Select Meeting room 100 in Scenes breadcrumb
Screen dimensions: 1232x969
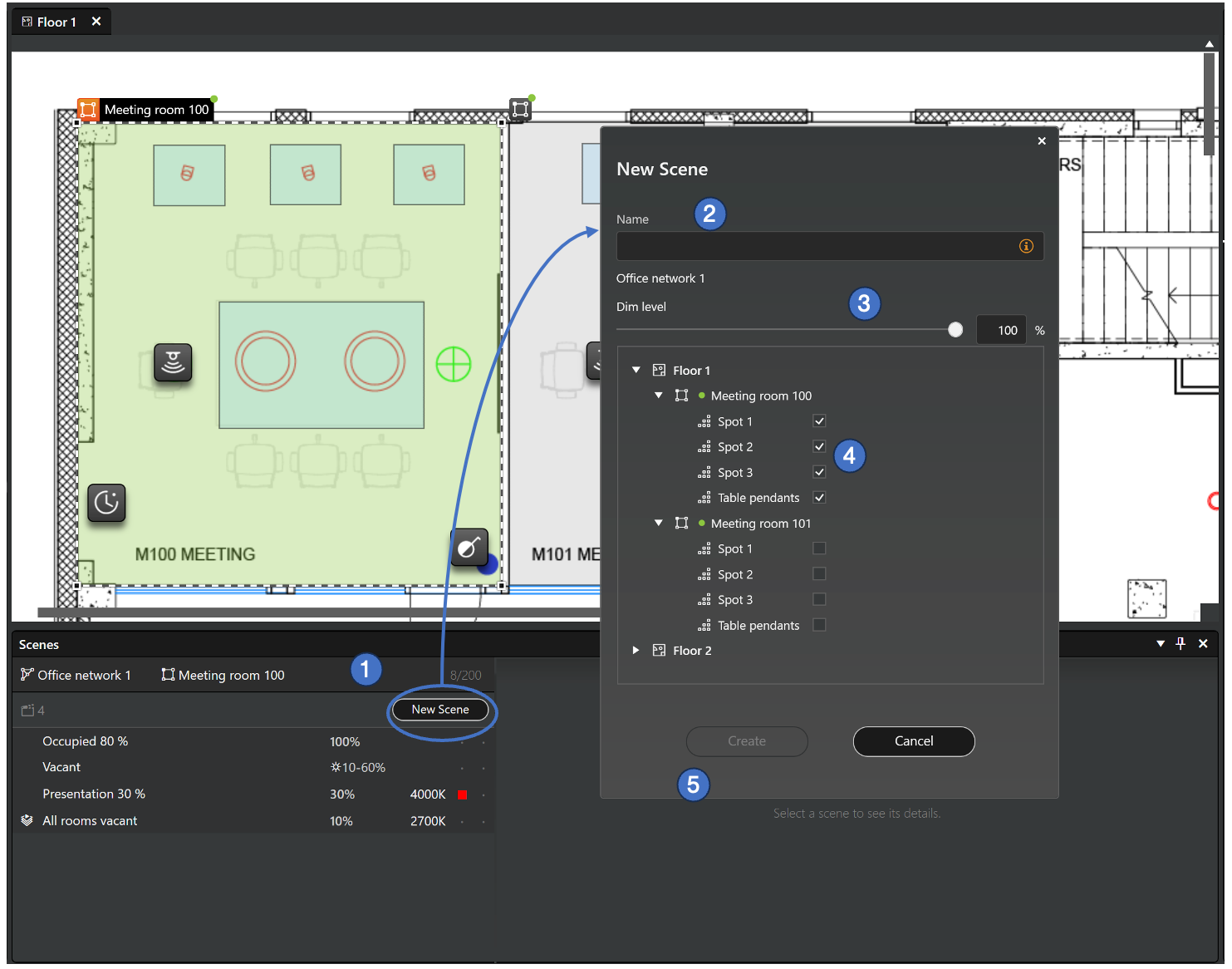click(223, 675)
